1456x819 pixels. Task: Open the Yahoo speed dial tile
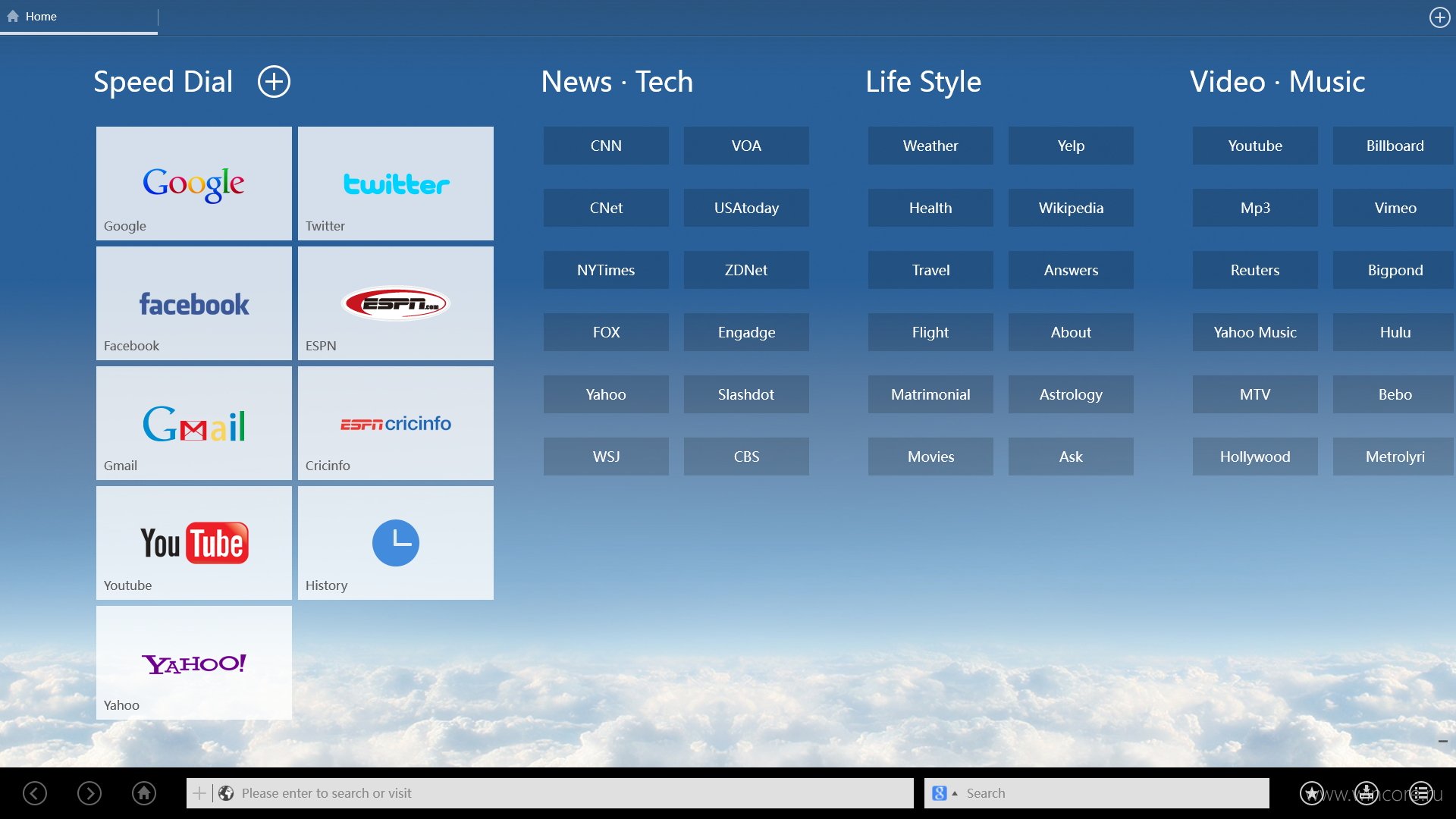[194, 663]
